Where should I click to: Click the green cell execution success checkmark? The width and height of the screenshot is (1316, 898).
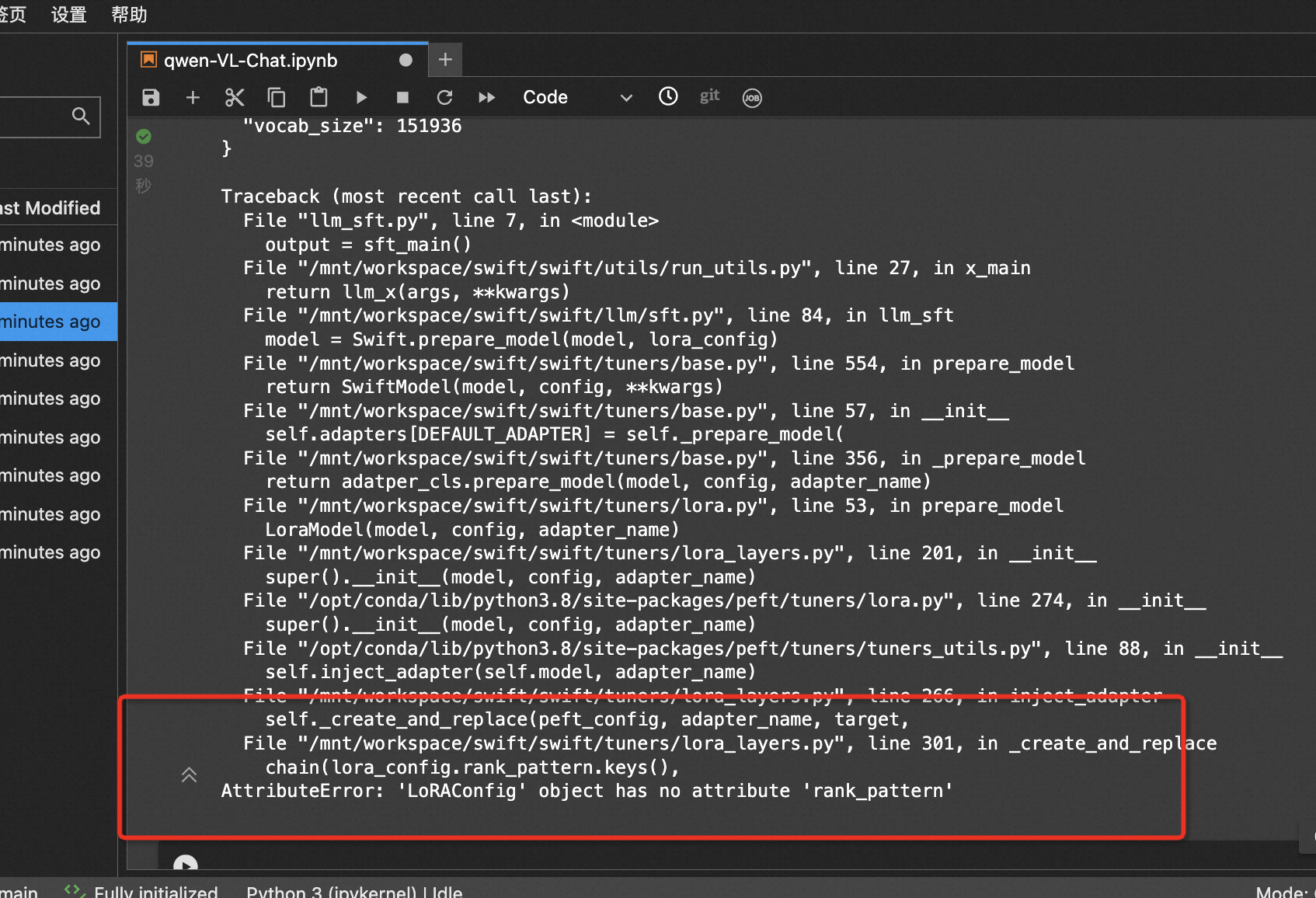(x=144, y=137)
